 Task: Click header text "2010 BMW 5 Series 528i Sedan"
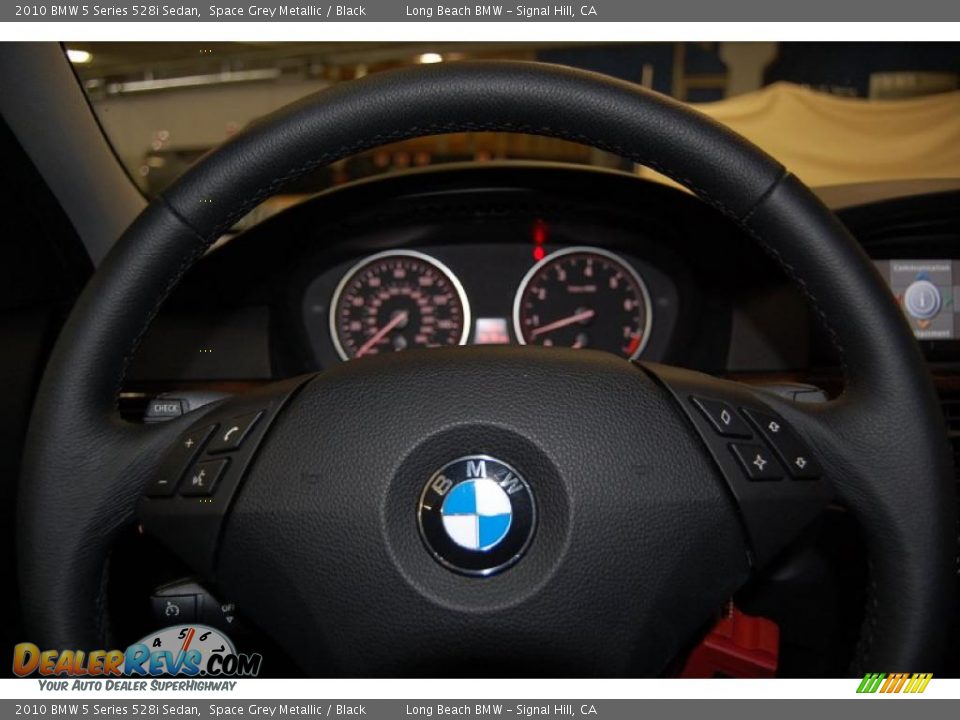tap(107, 10)
